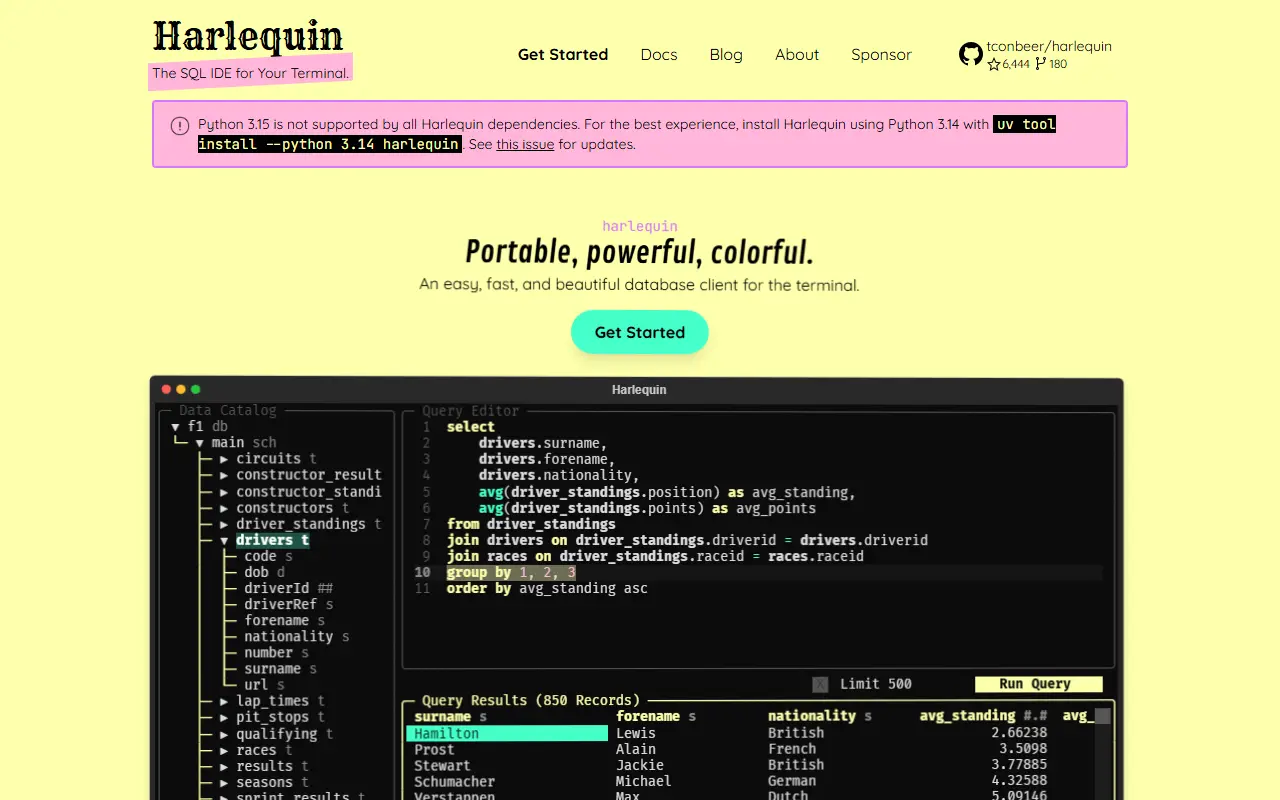Open the tconbeer/harlequin repository link

(x=1049, y=46)
